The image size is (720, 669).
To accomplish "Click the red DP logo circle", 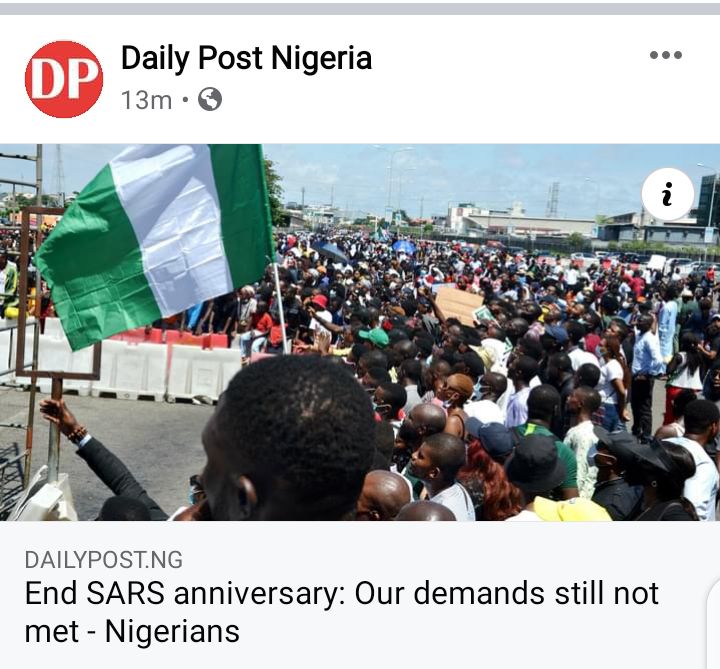I will click(64, 79).
